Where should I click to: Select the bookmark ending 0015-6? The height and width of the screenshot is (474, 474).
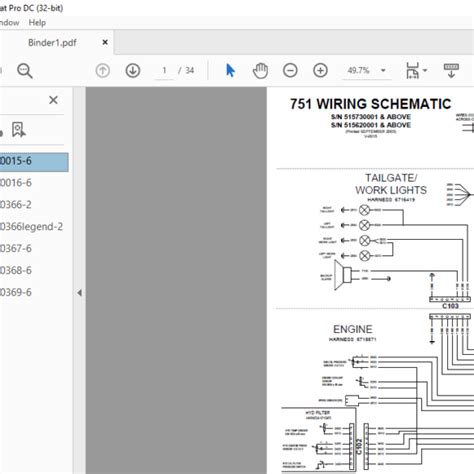[34, 162]
